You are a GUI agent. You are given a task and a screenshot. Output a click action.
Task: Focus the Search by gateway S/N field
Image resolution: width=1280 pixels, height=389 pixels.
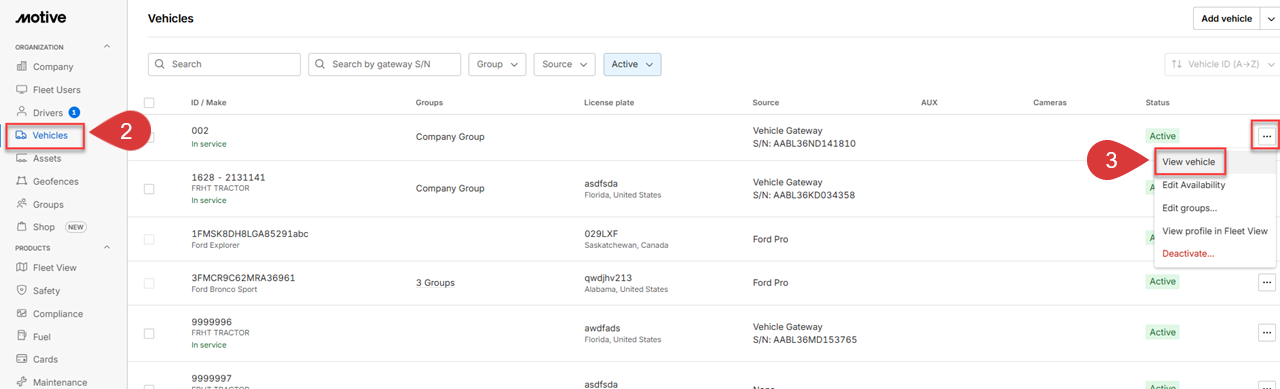[384, 64]
